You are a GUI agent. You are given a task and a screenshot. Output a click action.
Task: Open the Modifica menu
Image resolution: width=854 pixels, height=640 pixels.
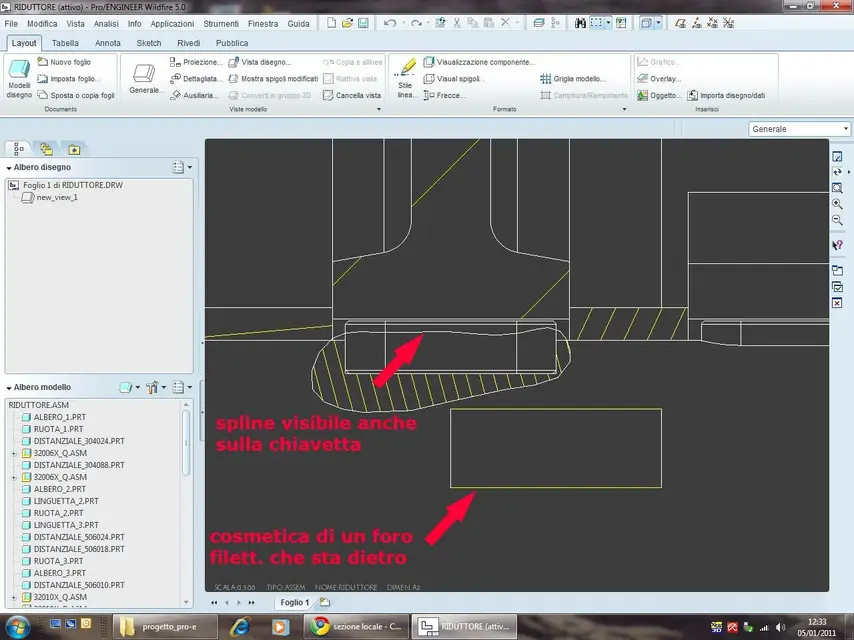42,24
